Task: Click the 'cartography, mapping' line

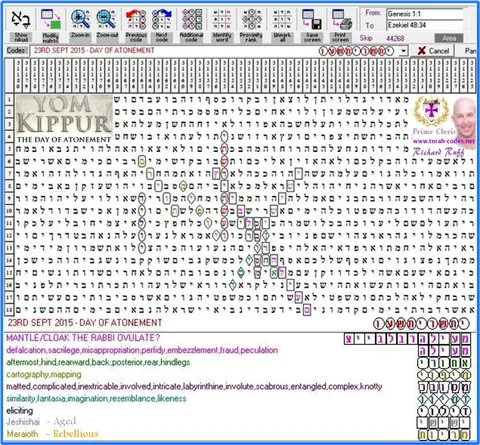Action: pos(44,375)
